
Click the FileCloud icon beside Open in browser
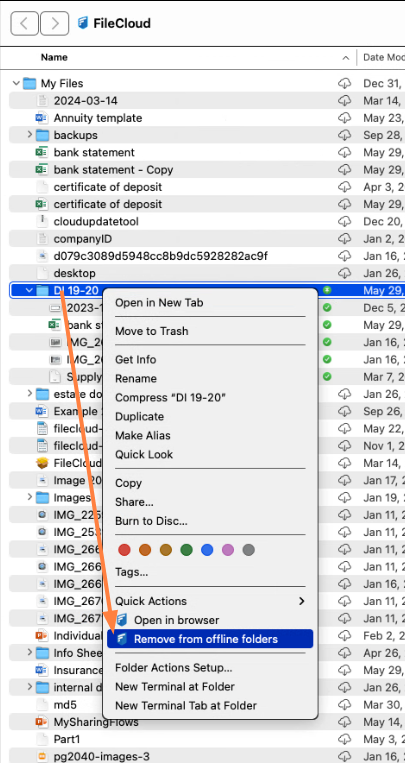pos(122,620)
